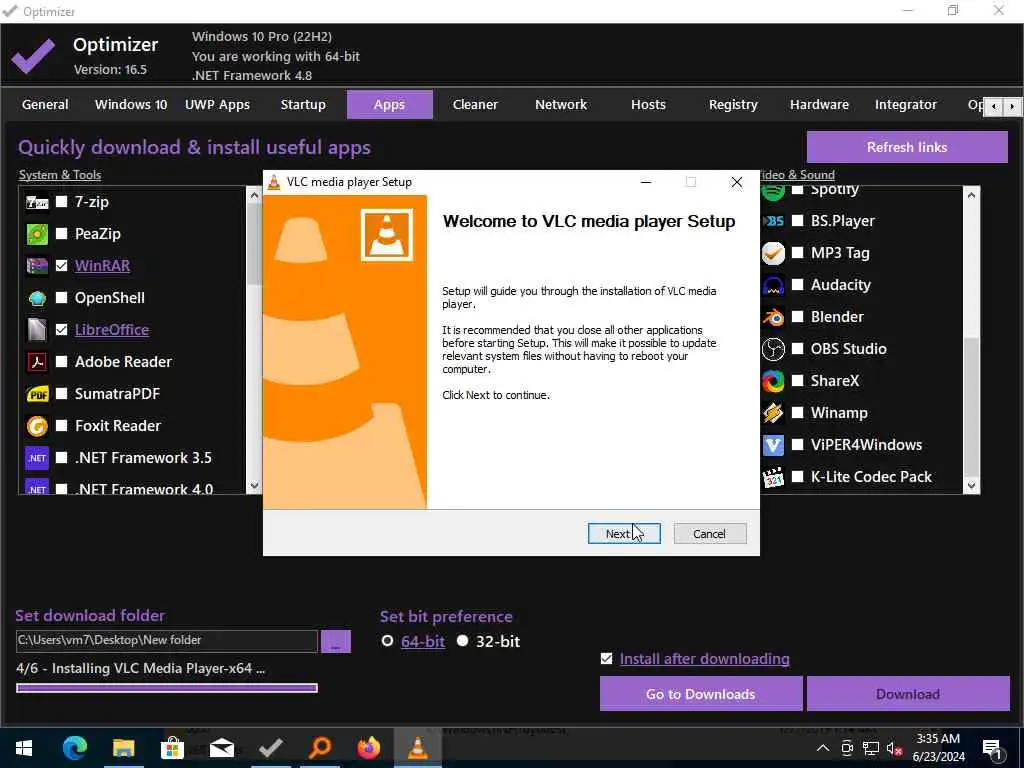Viewport: 1024px width, 768px height.
Task: Check the 7-zip checkbox
Action: pyautogui.click(x=61, y=202)
